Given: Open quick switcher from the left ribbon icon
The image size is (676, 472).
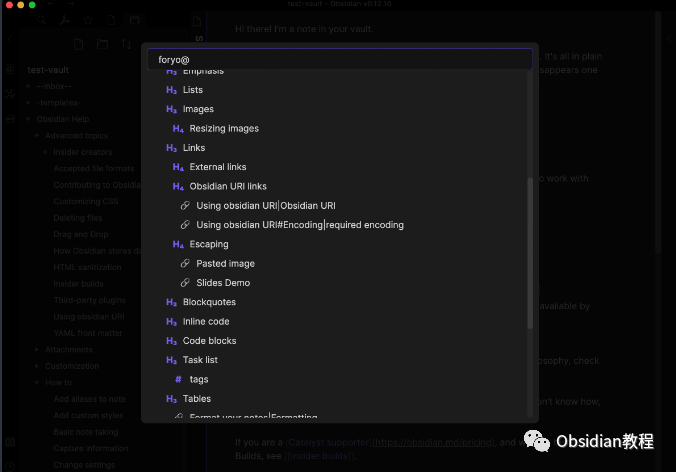Looking at the screenshot, I should (9, 69).
